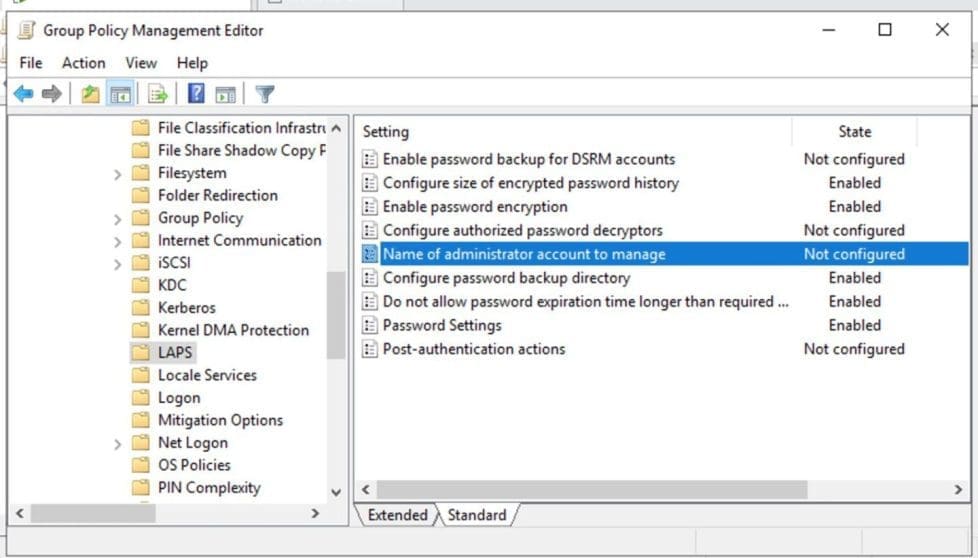This screenshot has height=558, width=978.
Task: Expand the Net Logon tree node
Action: (118, 444)
